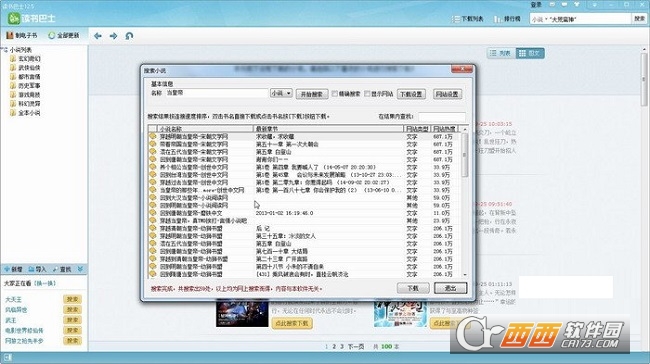Go back with the left arrow icon

click(x=98, y=36)
